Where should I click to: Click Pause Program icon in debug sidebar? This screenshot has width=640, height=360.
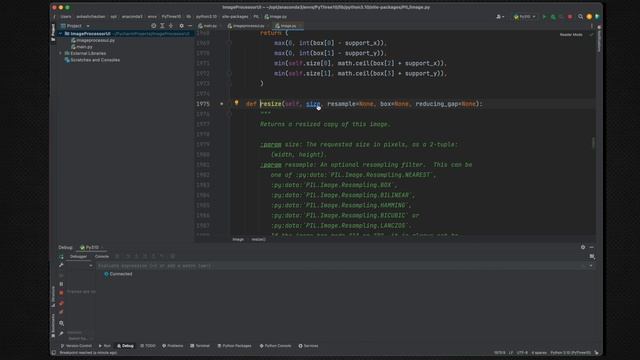point(61,284)
